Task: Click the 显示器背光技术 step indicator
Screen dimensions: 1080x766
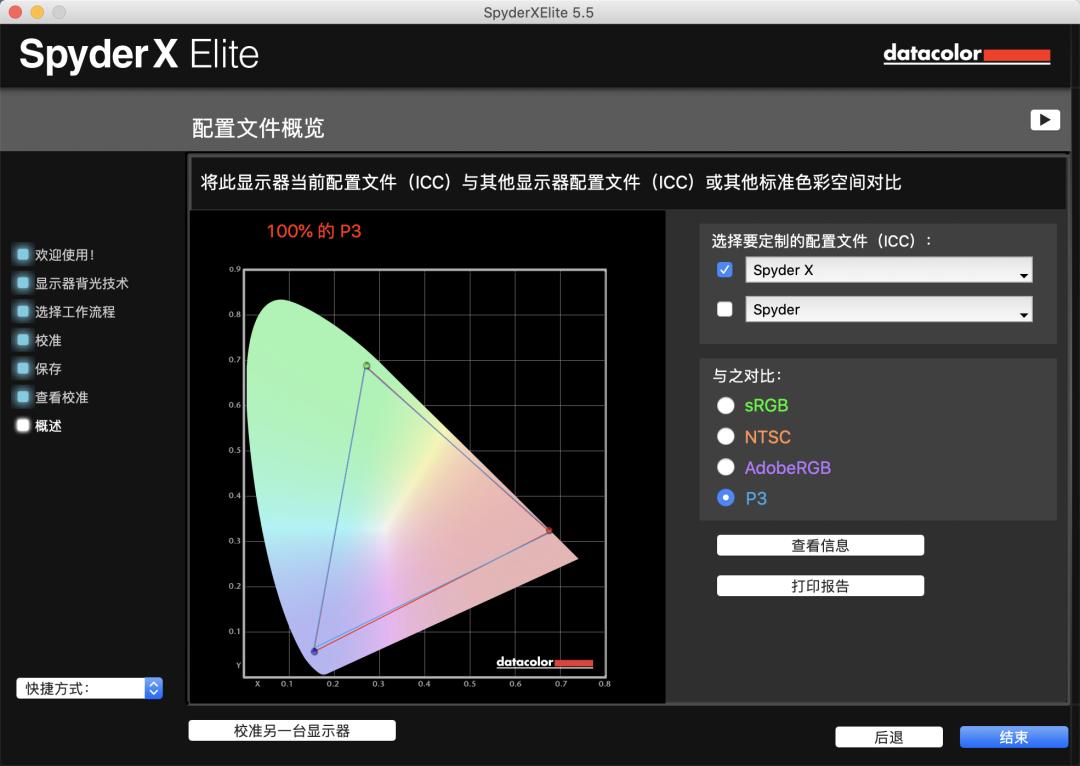Action: coord(23,283)
